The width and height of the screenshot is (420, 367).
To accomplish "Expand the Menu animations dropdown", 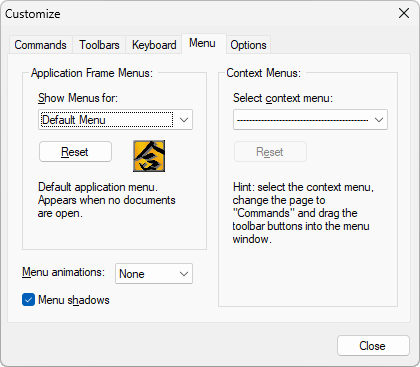I will click(154, 274).
